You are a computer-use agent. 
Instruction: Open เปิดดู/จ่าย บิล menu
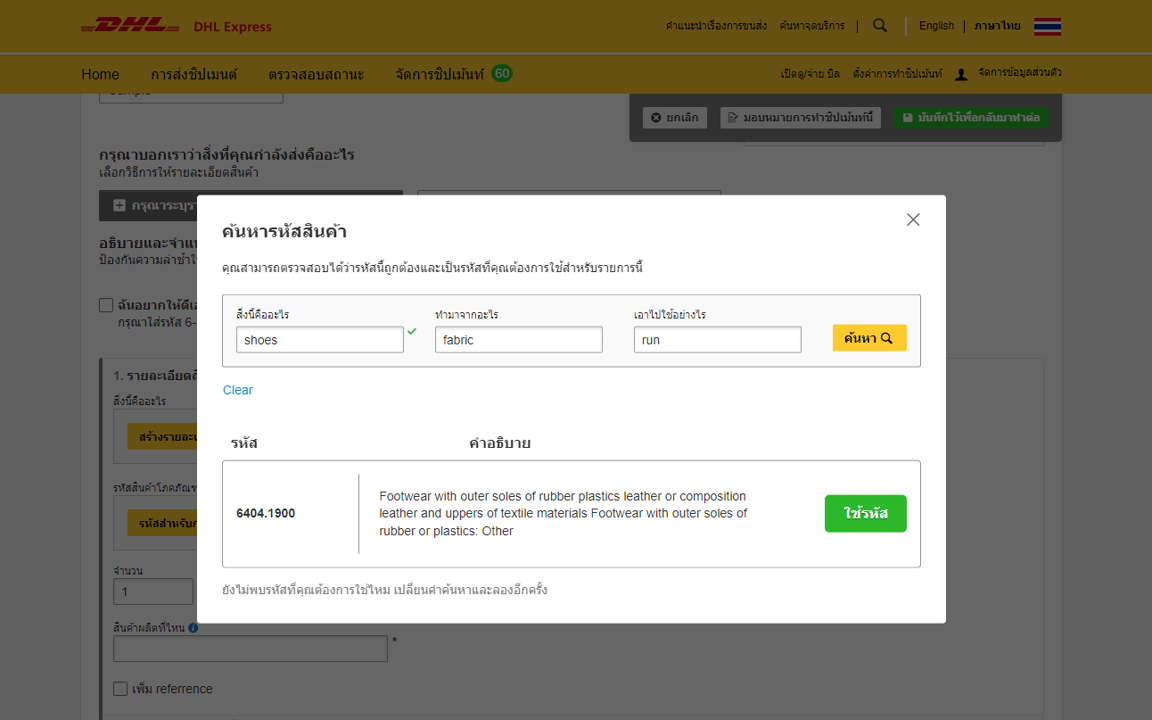point(810,73)
